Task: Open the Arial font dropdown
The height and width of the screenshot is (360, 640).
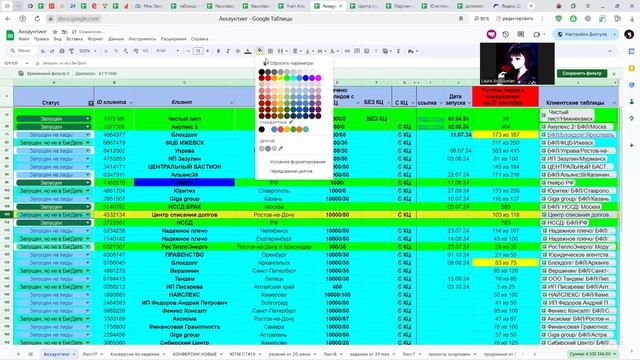Action: [x=167, y=51]
